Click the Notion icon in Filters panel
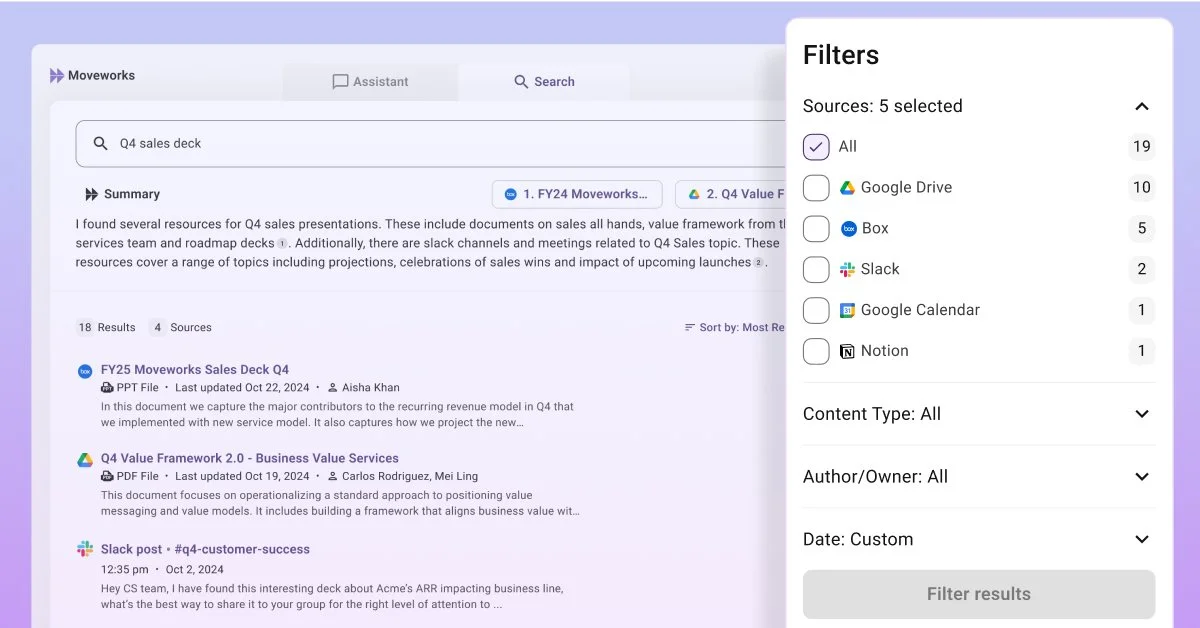Image resolution: width=1200 pixels, height=628 pixels. (847, 351)
